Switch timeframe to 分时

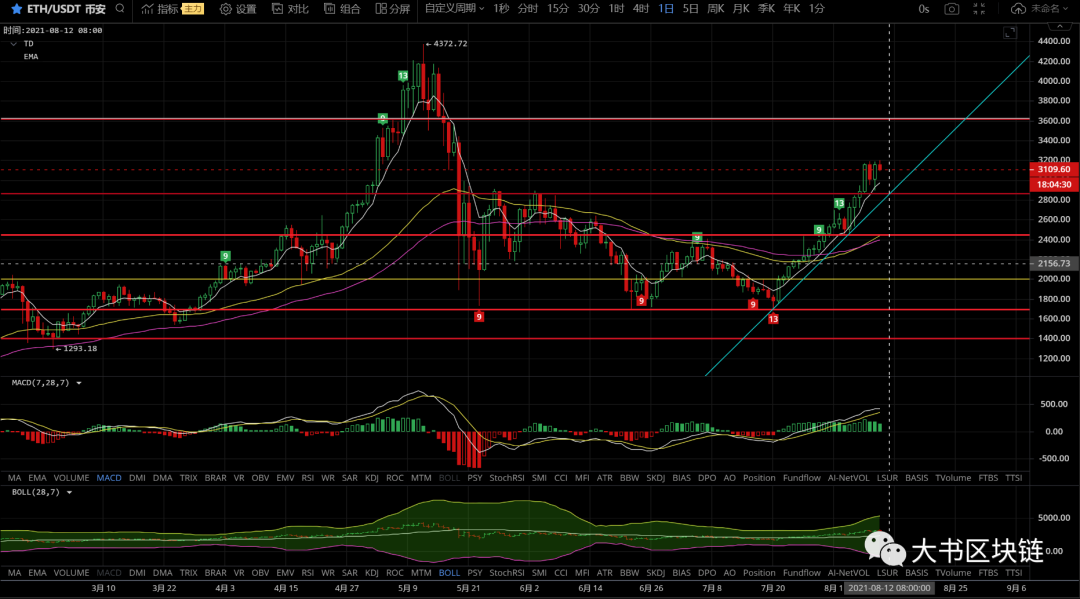click(x=528, y=9)
